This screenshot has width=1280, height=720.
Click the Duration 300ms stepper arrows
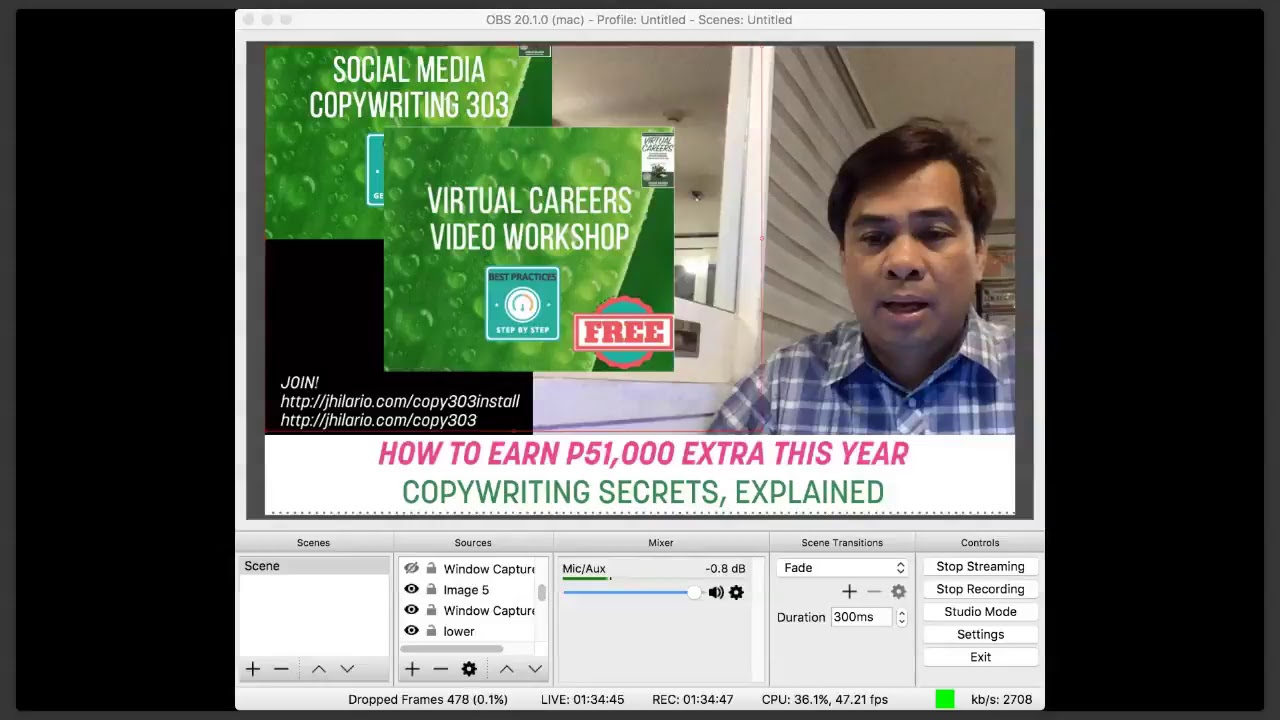[x=901, y=617]
